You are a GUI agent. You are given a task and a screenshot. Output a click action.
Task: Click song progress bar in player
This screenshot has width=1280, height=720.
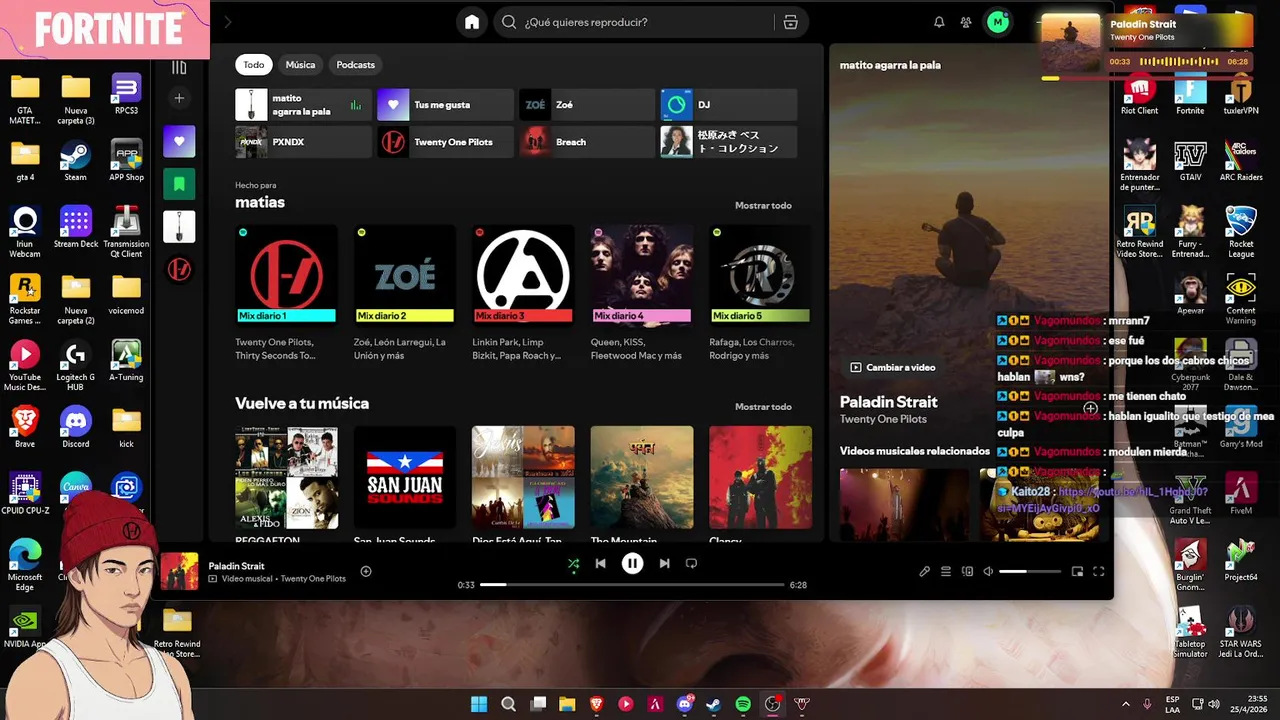coord(632,584)
